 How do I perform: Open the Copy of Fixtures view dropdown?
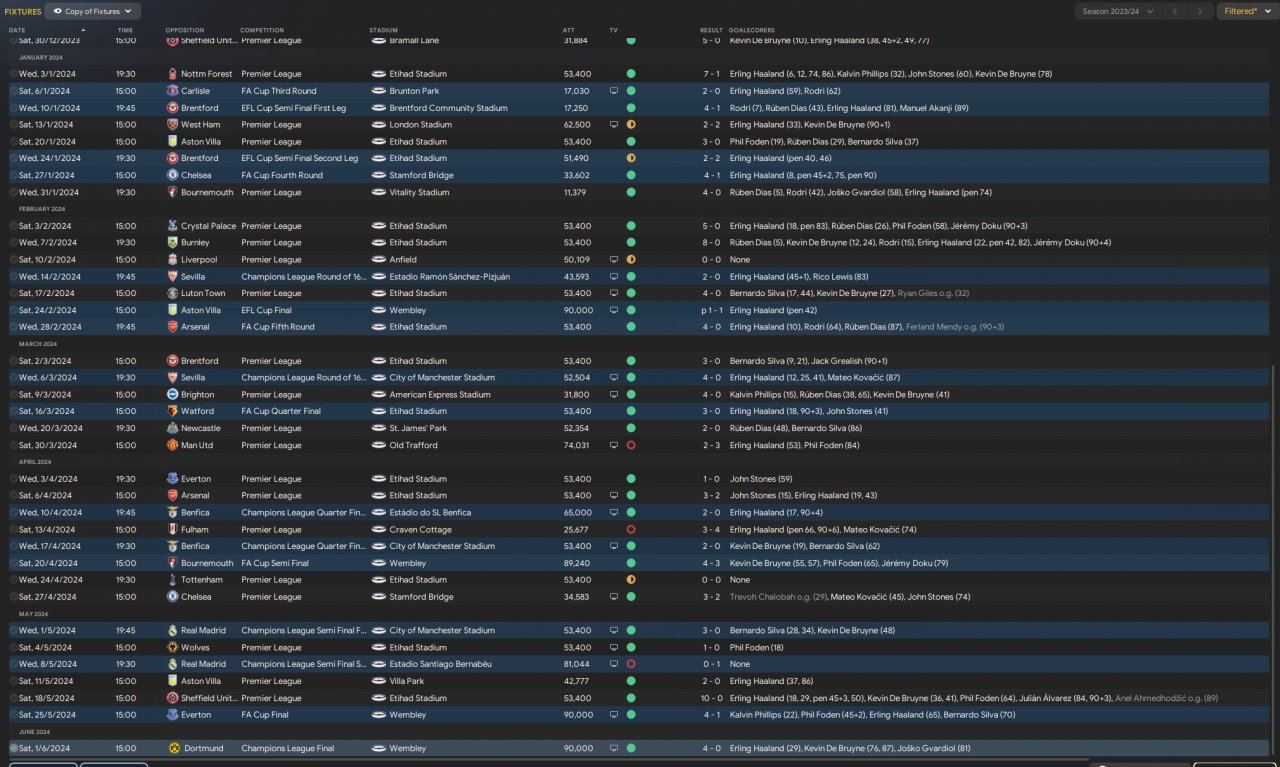pyautogui.click(x=93, y=11)
